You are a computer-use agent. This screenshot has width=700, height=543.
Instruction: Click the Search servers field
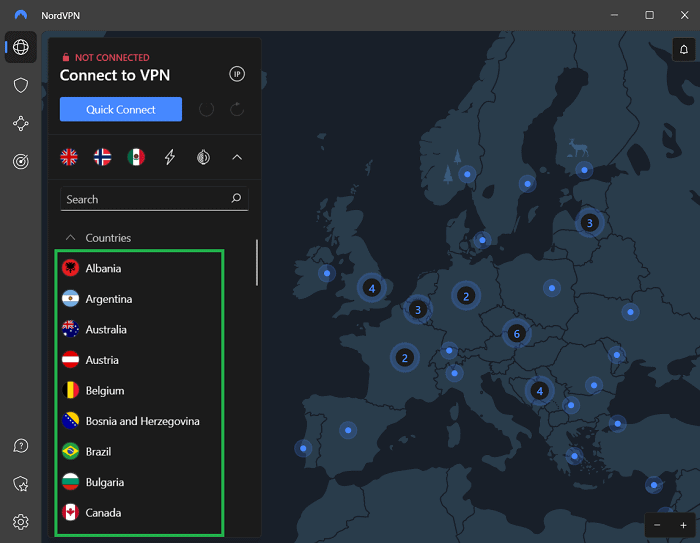[x=145, y=199]
